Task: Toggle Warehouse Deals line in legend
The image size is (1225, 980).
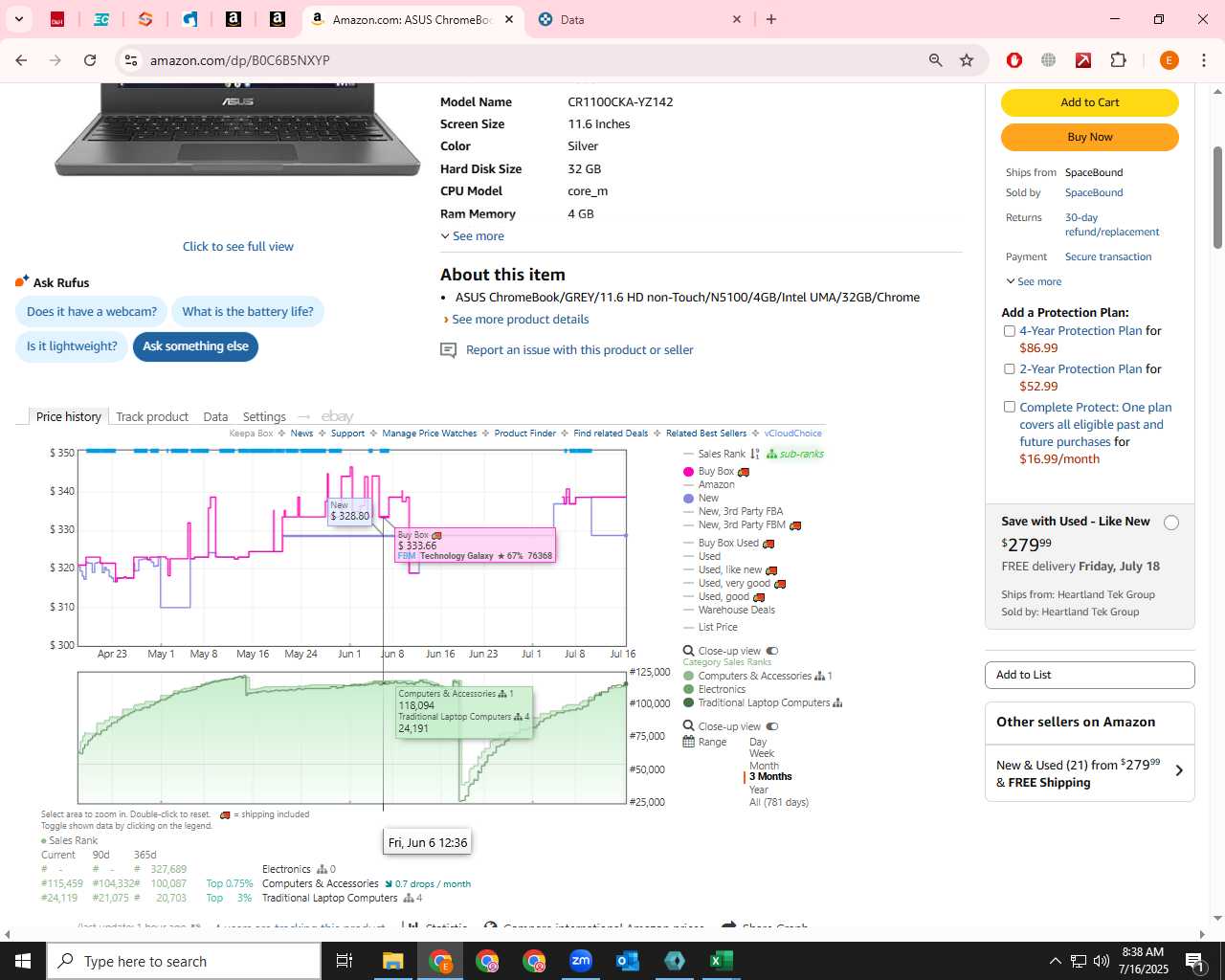Action: pos(728,611)
